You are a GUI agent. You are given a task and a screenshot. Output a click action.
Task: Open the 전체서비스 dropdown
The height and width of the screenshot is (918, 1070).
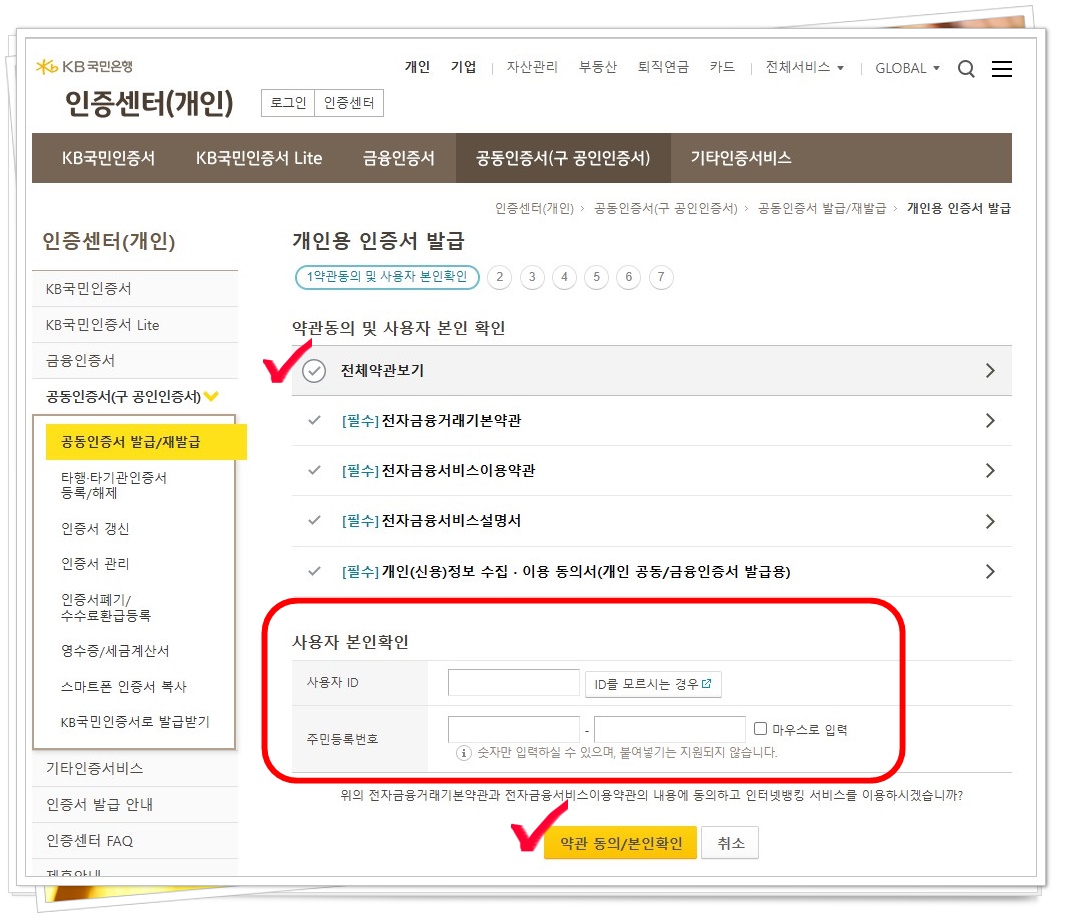[805, 67]
